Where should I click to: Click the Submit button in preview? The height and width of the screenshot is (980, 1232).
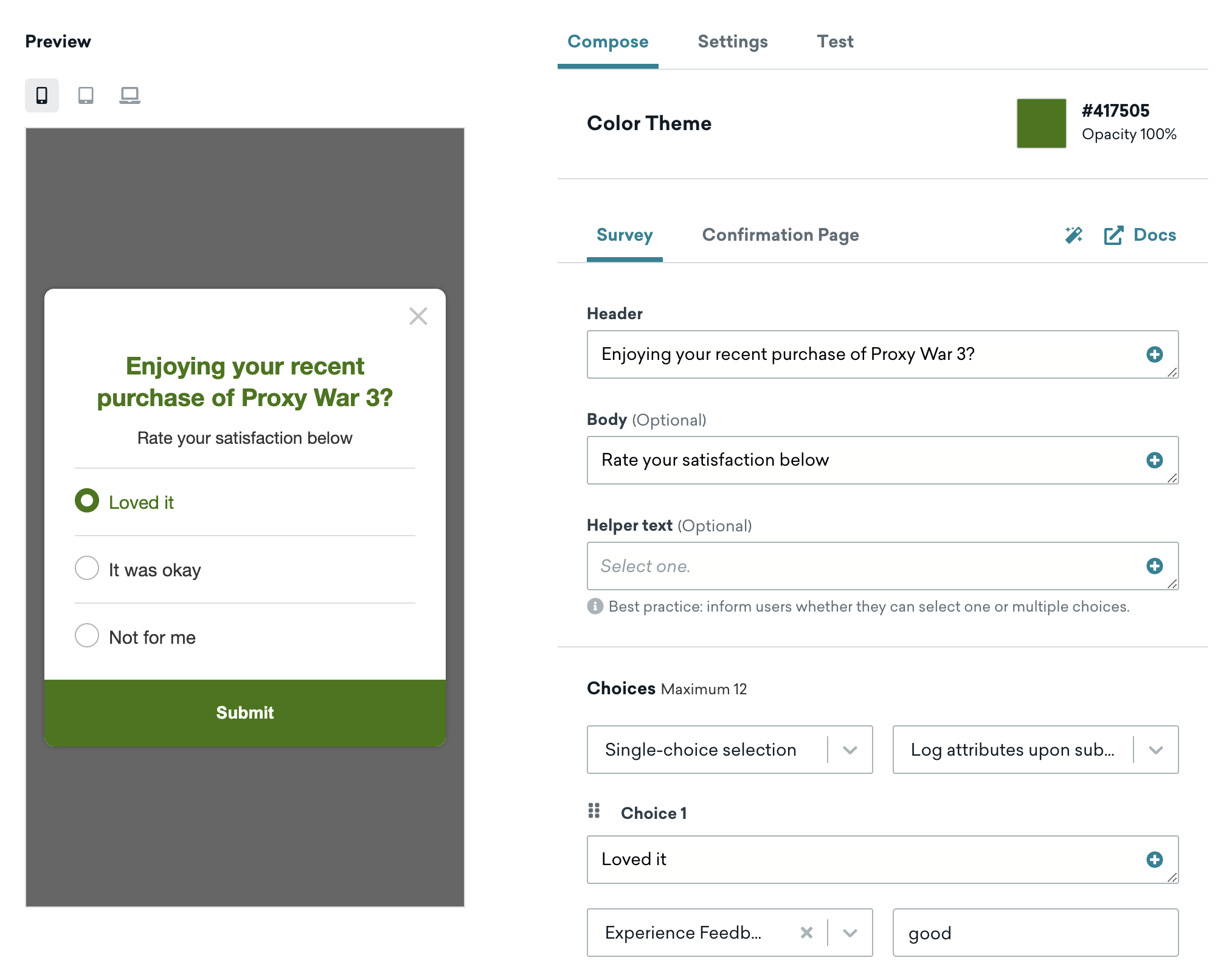[x=245, y=712]
